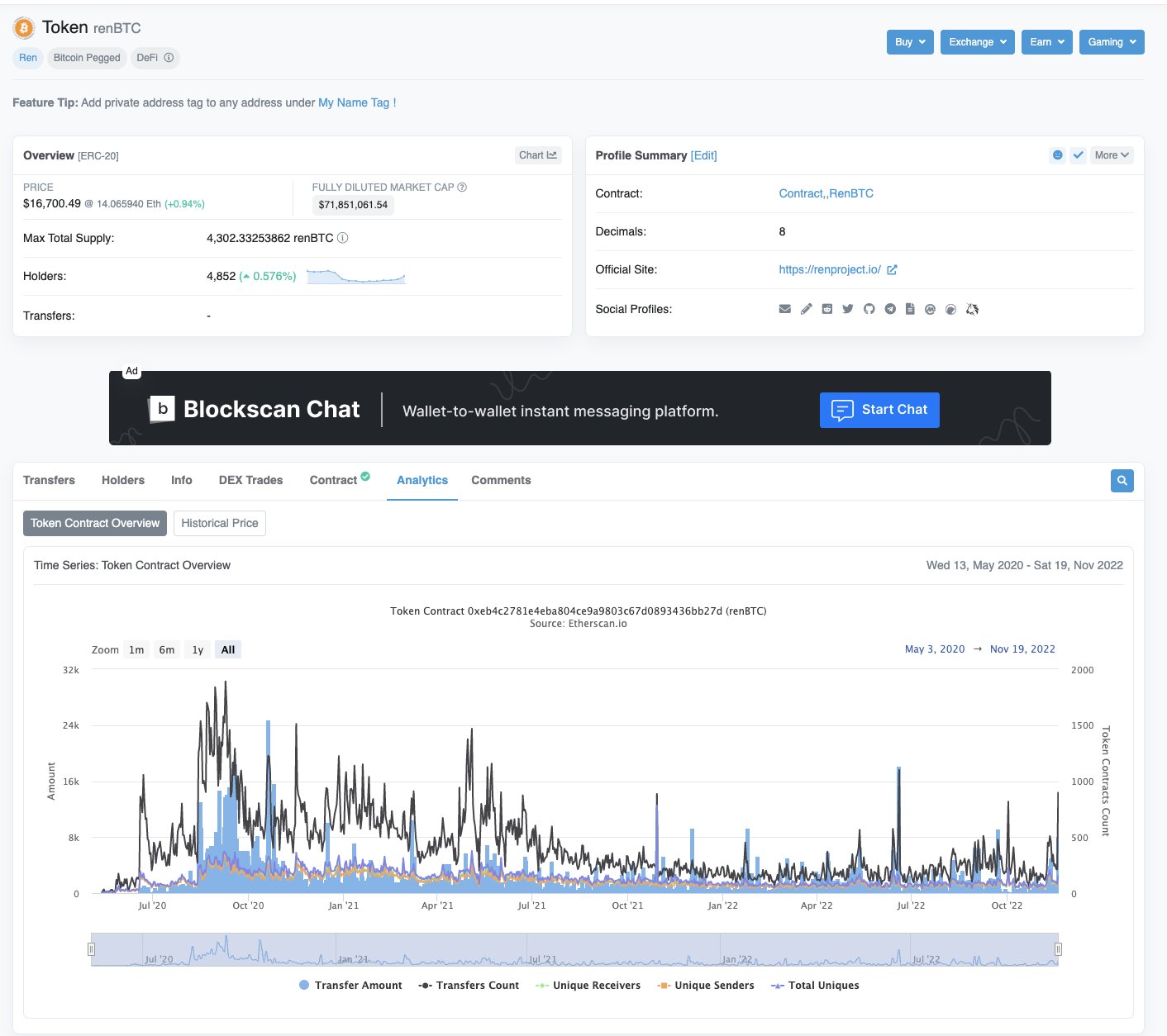Expand the Earn dropdown menu
This screenshot has width=1167, height=1036.
coord(1047,42)
